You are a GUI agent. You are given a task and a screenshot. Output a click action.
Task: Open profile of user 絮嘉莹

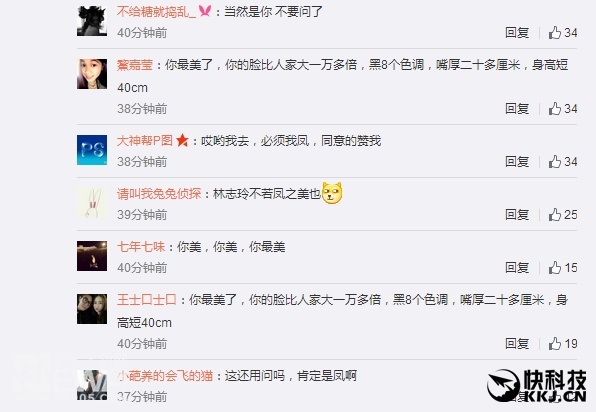(135, 65)
